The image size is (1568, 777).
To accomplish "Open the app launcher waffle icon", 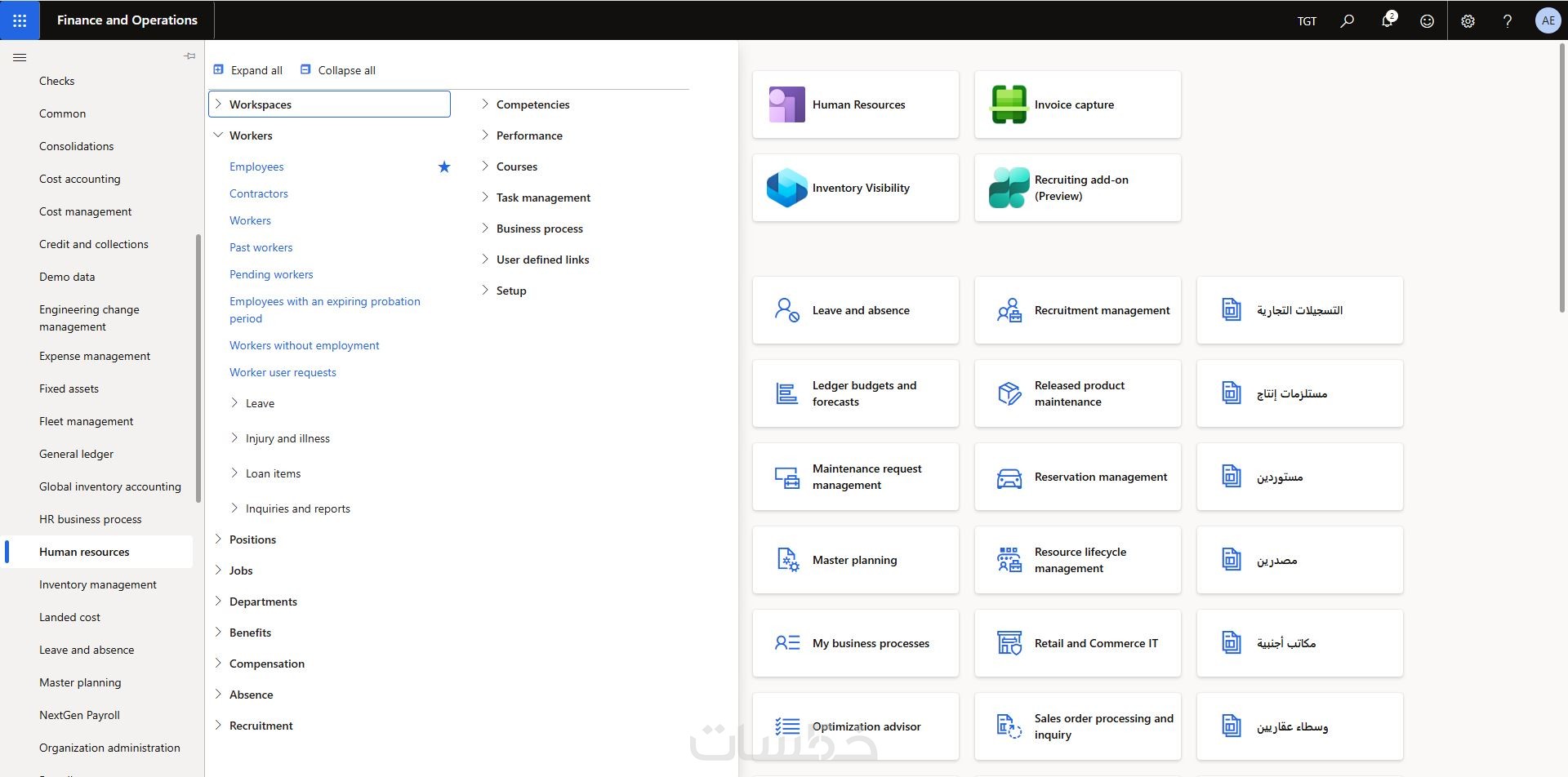I will tap(20, 20).
